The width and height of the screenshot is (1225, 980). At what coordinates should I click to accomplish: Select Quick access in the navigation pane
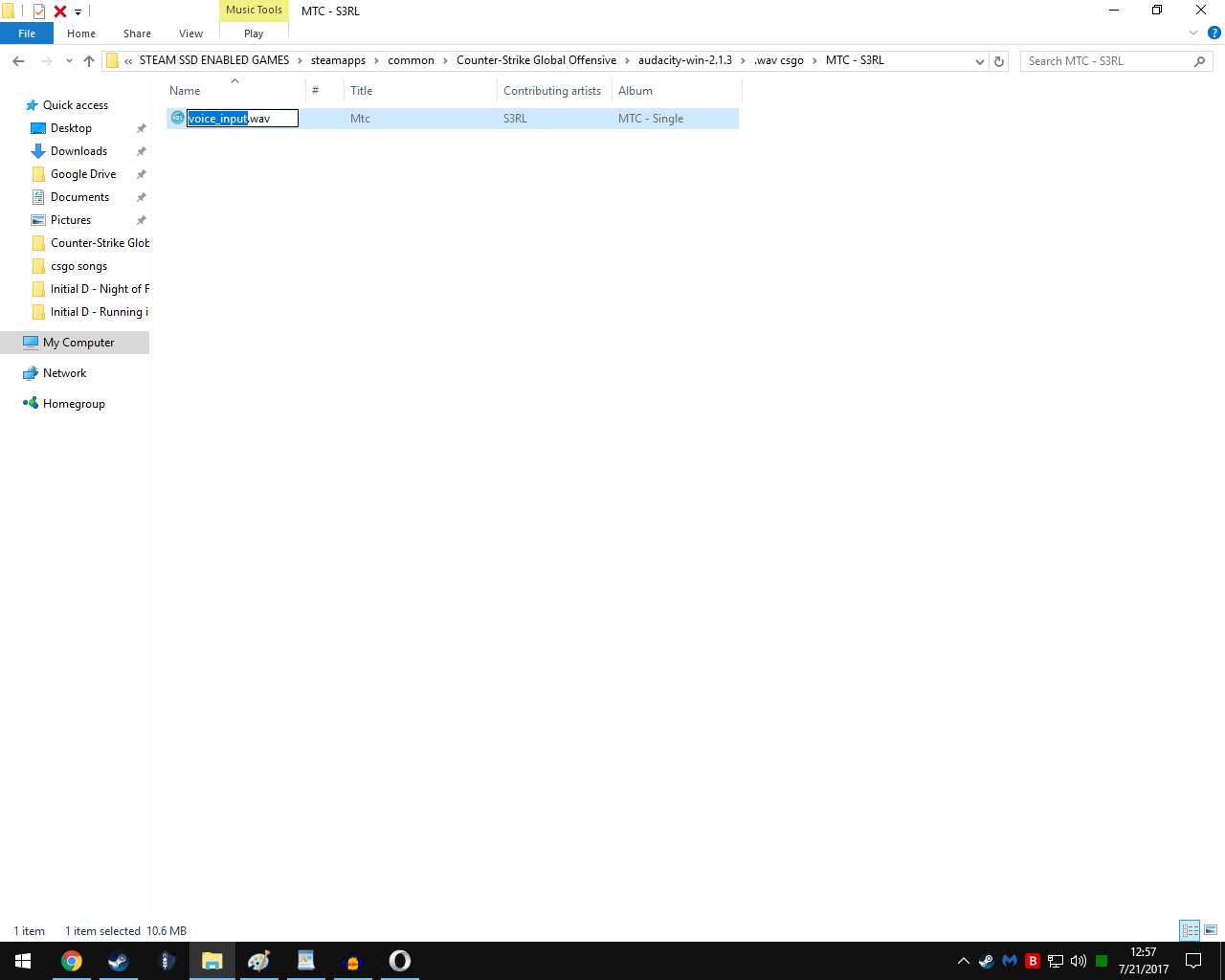pyautogui.click(x=76, y=105)
